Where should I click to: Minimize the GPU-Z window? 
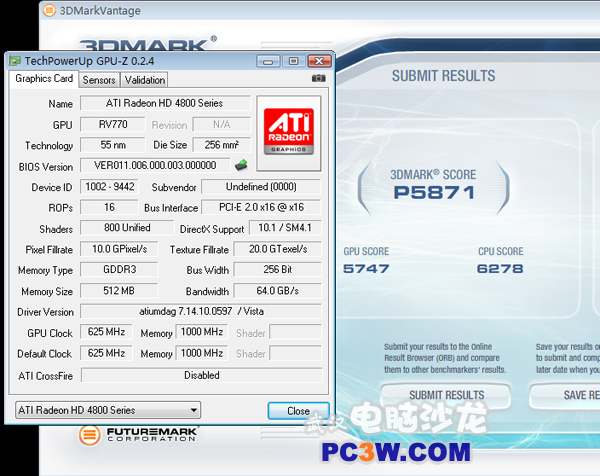268,61
